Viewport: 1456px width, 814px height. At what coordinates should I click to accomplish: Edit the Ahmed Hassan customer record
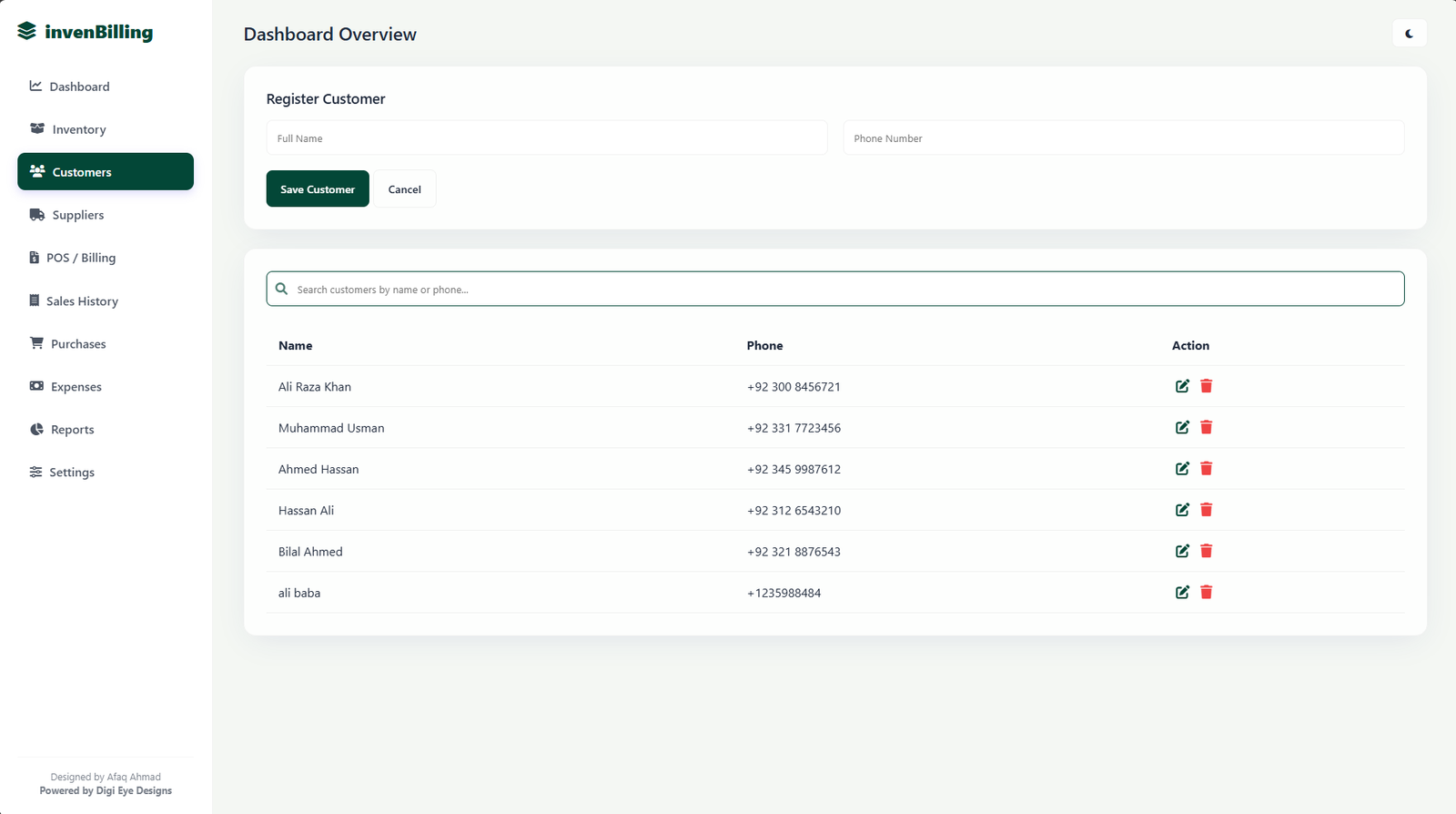[x=1182, y=469]
